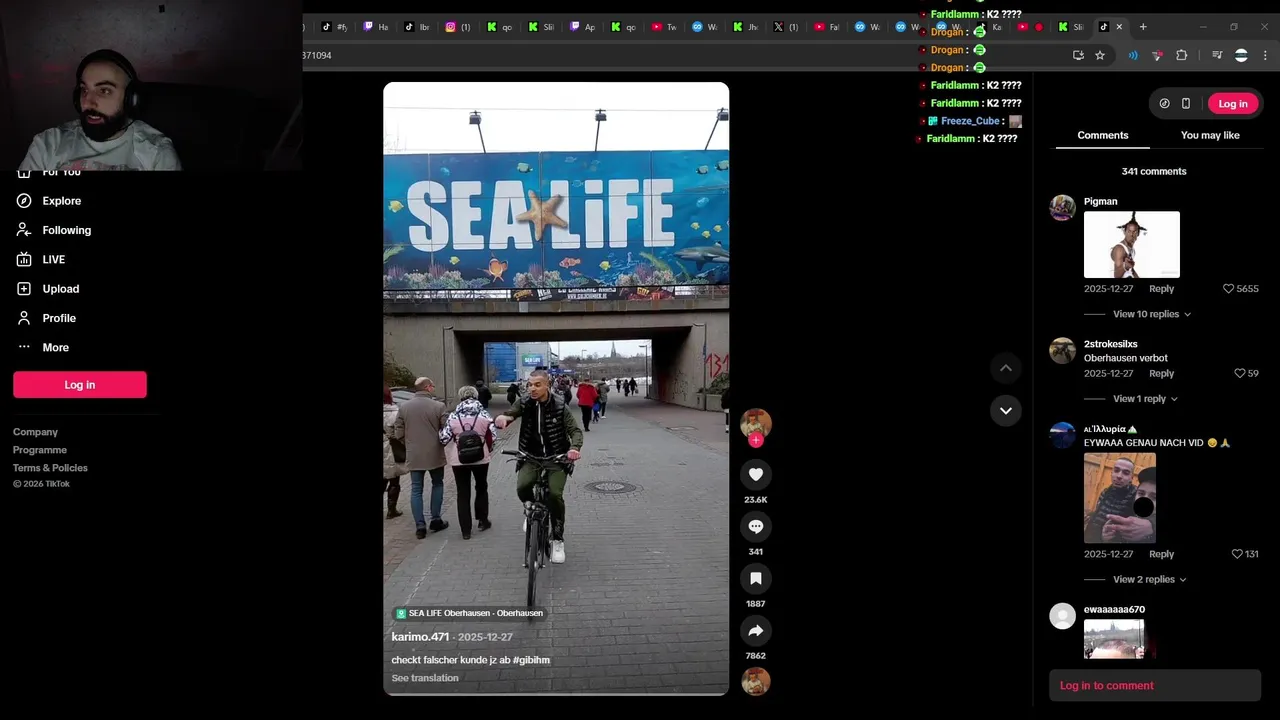Image resolution: width=1280 pixels, height=720 pixels.
Task: Like the video with the heart icon
Action: click(756, 474)
